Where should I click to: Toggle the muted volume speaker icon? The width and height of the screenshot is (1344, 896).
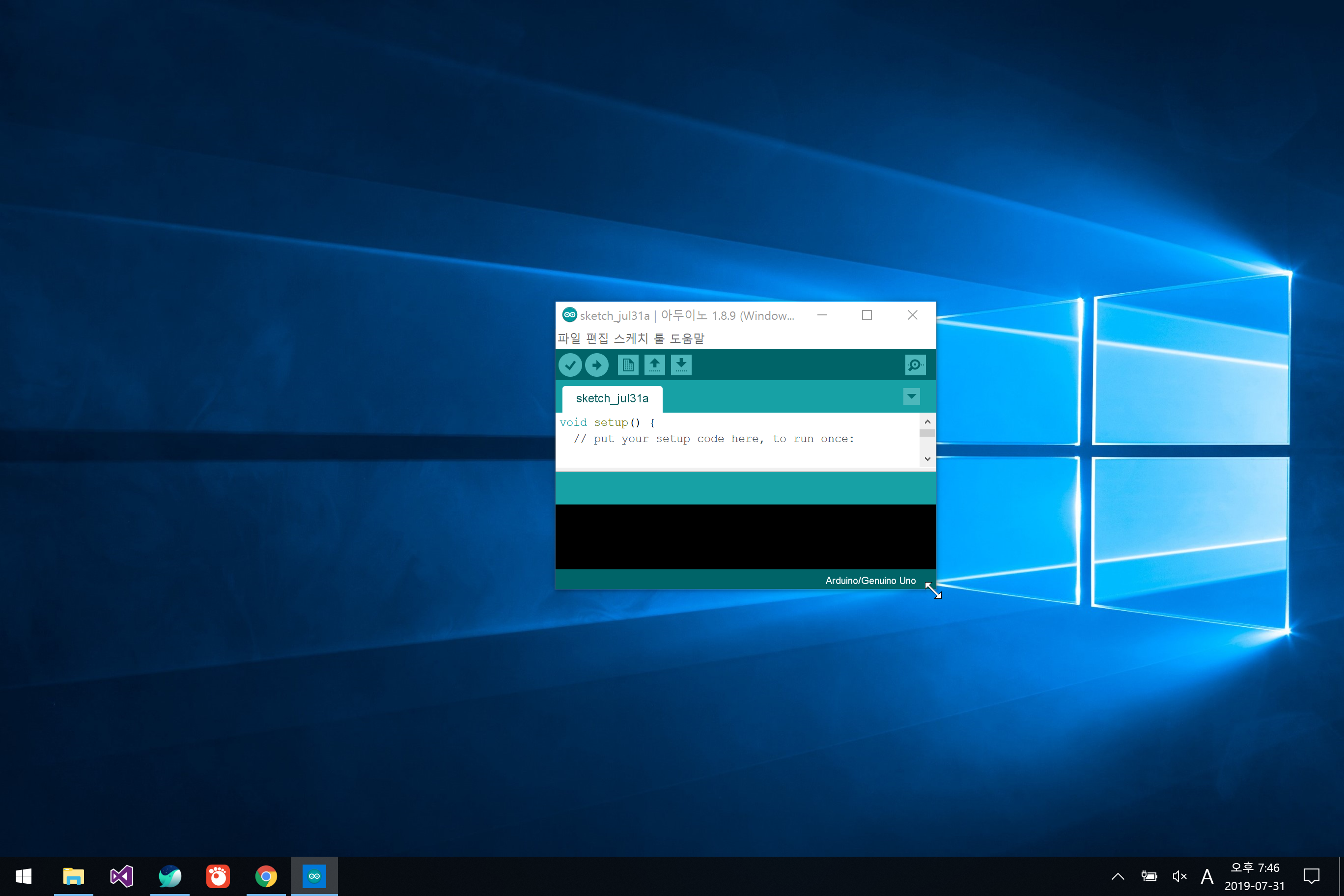(1179, 876)
